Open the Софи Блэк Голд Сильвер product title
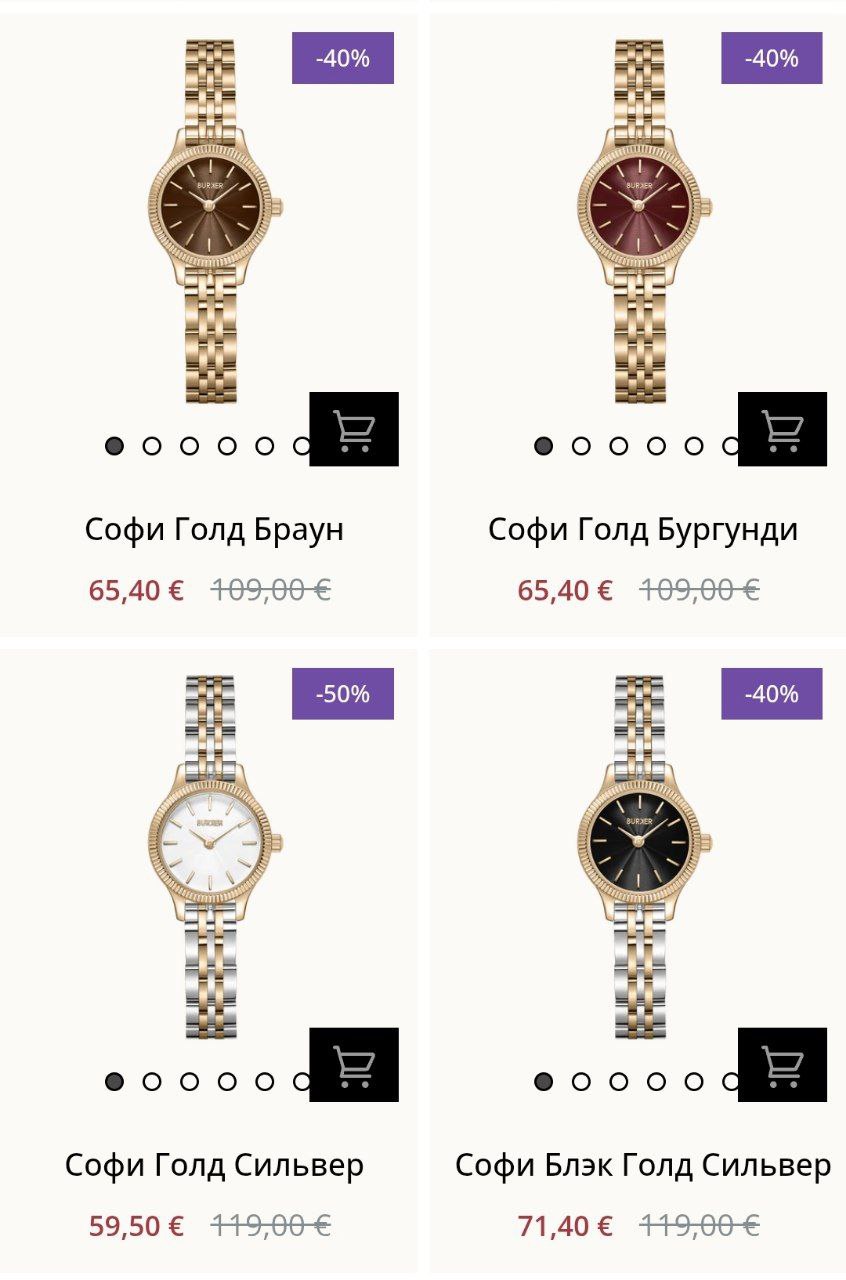846x1280 pixels. click(643, 1165)
